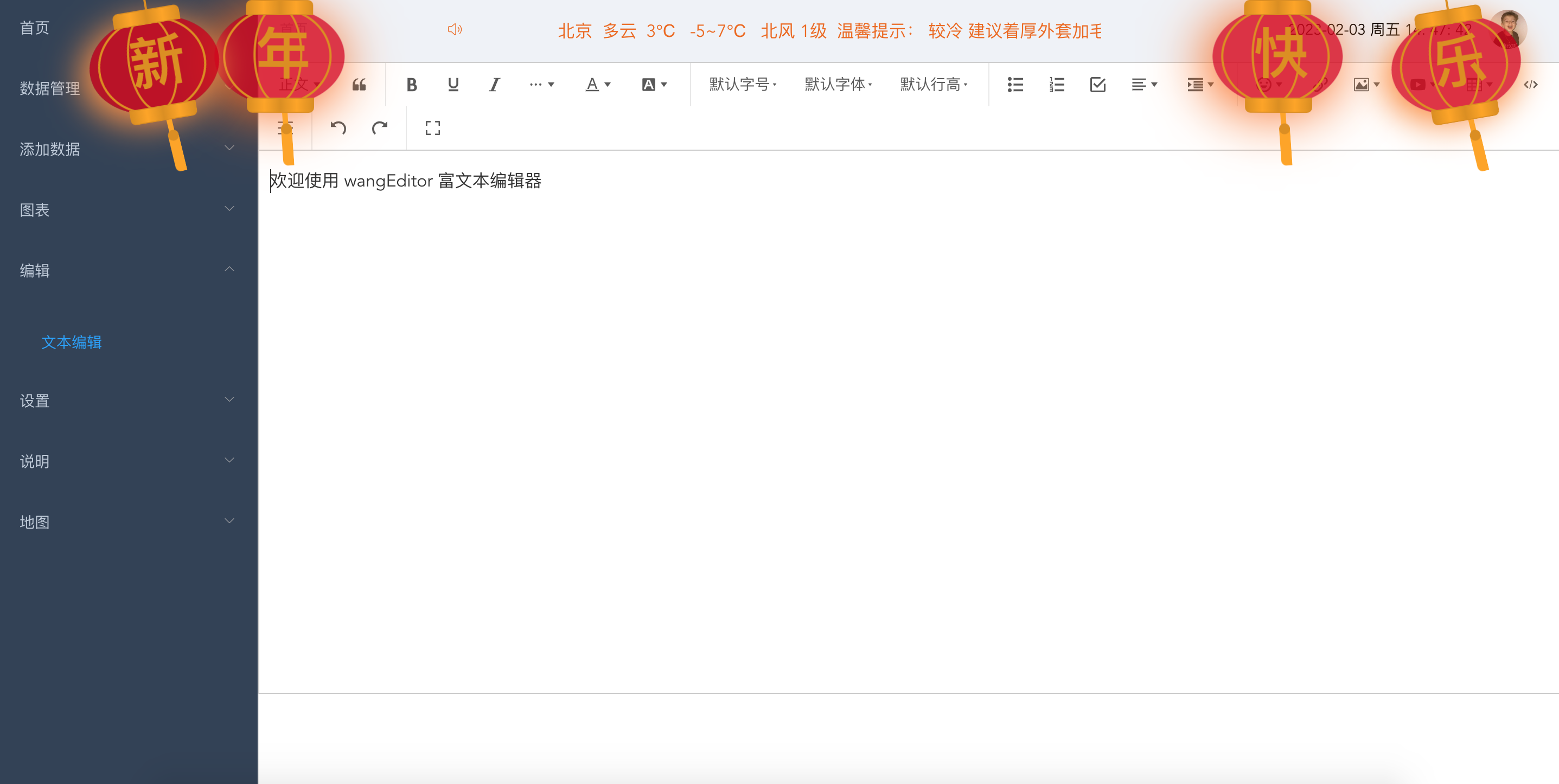Redo the last edit
The height and width of the screenshot is (784, 1559).
pyautogui.click(x=380, y=127)
